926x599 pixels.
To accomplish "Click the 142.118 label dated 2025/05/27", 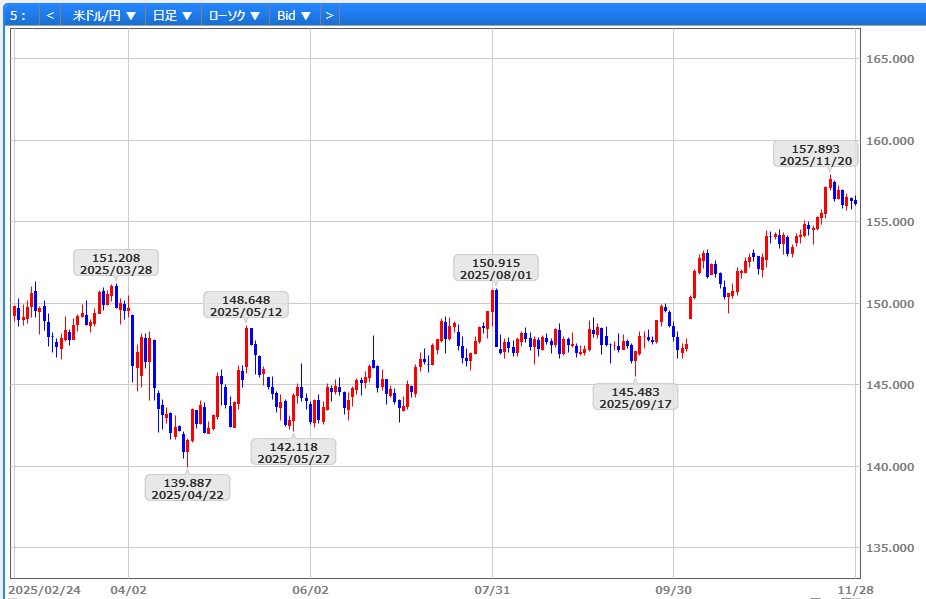I will point(293,452).
